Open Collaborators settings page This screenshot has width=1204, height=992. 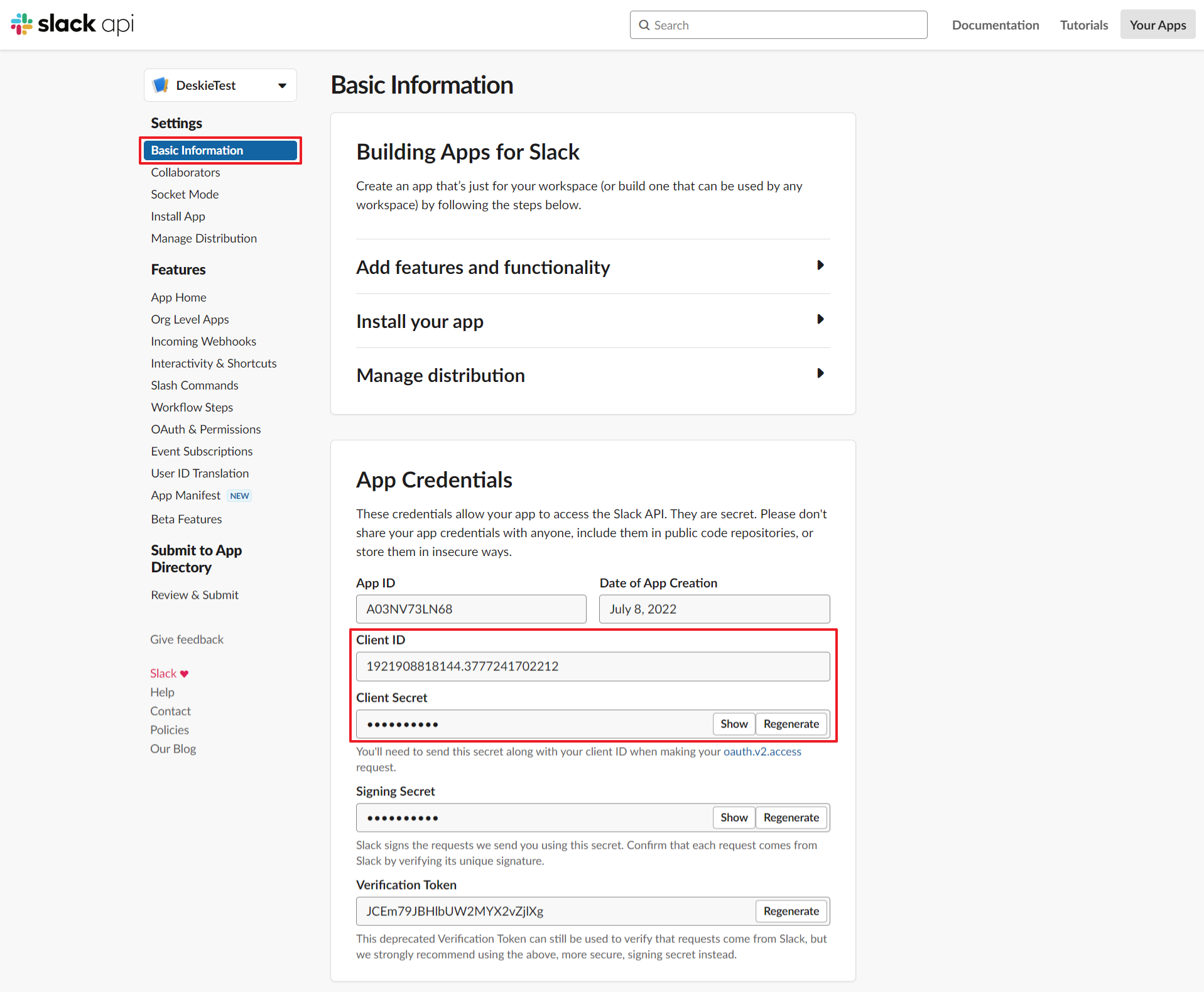[x=185, y=172]
